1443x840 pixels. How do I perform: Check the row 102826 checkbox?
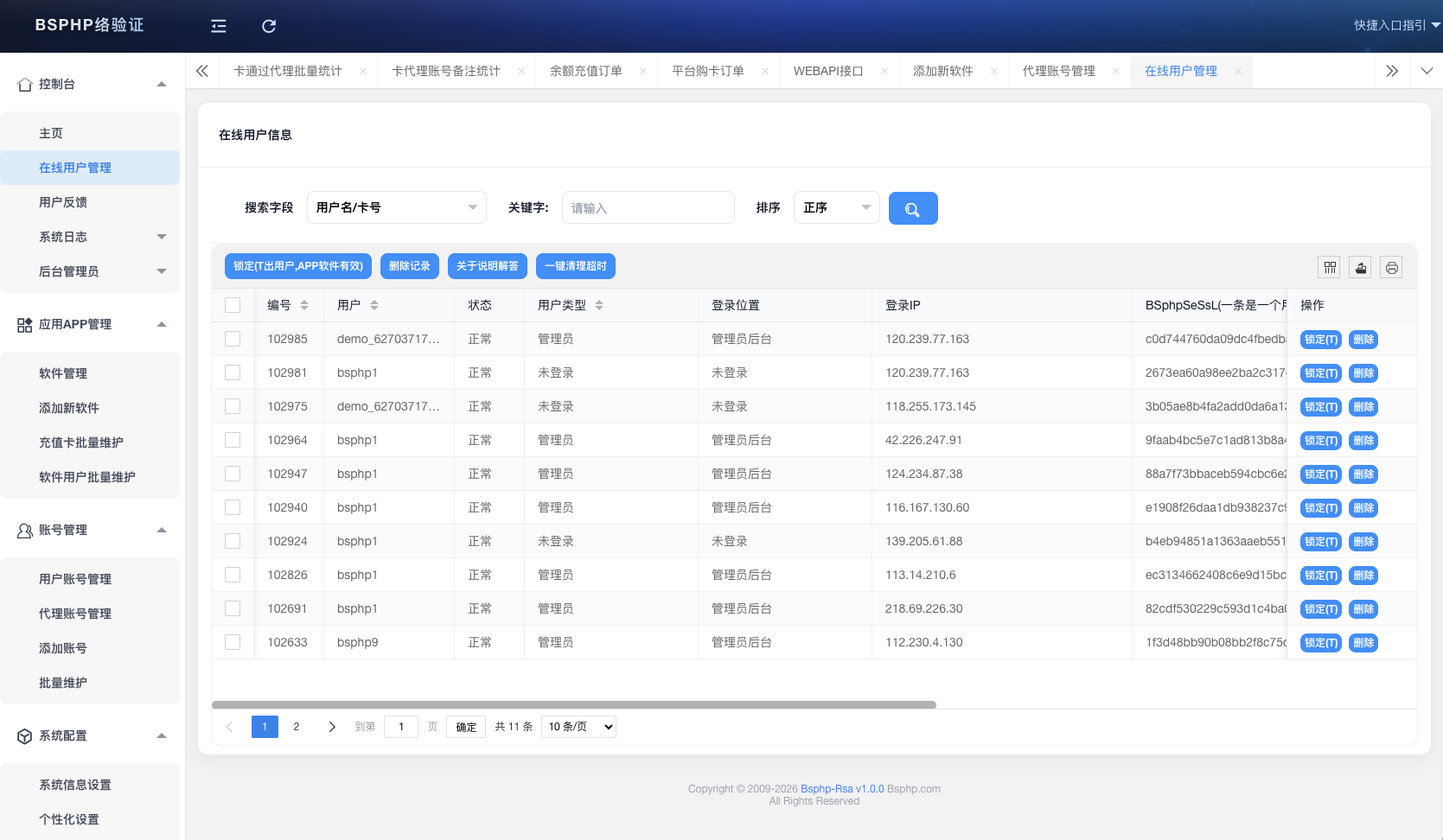[x=233, y=575]
